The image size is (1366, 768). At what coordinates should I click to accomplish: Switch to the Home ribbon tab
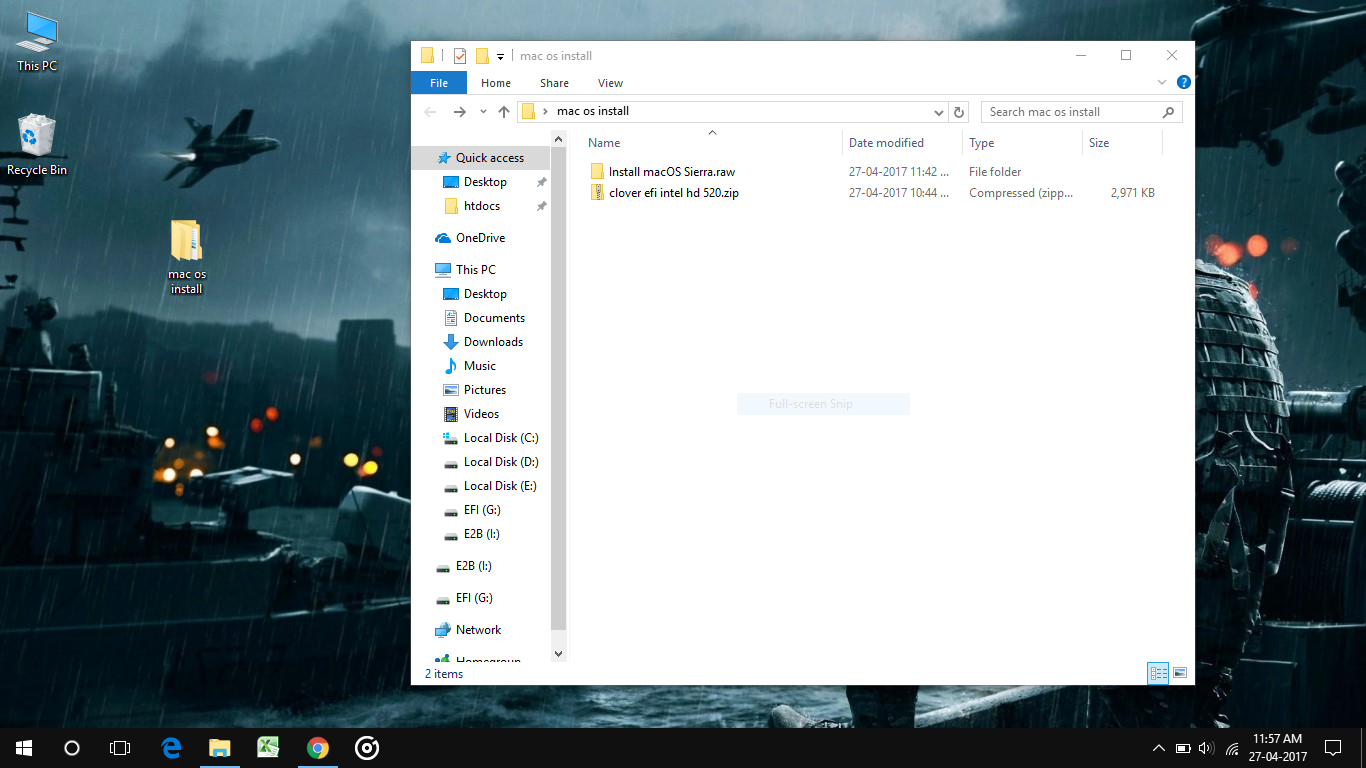(x=496, y=83)
